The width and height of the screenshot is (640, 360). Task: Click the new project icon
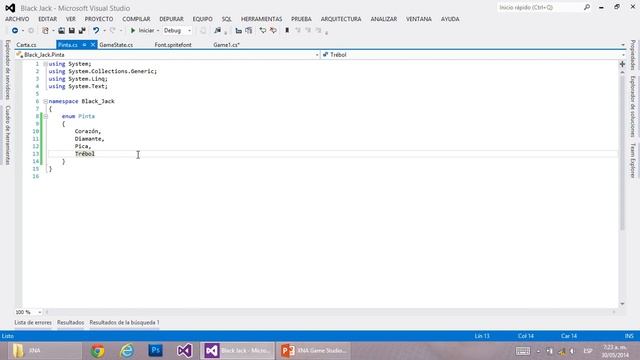point(45,31)
